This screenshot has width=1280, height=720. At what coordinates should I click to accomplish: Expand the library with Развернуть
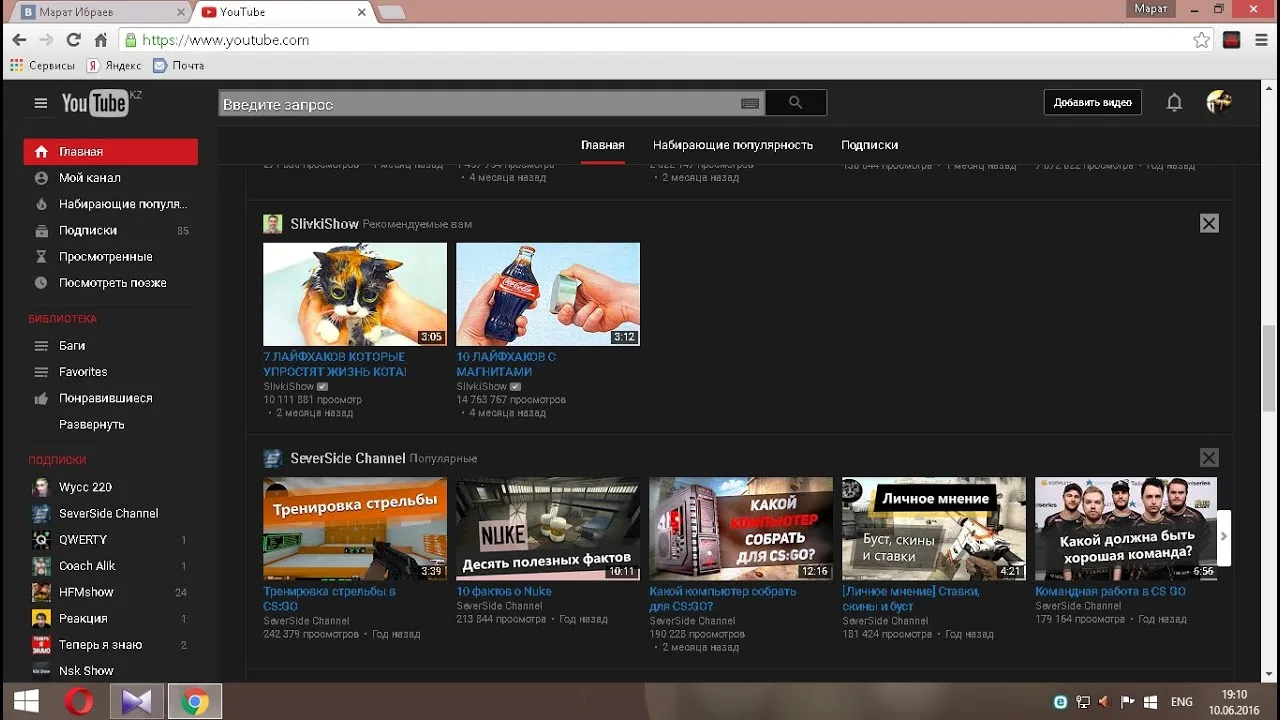(x=92, y=424)
